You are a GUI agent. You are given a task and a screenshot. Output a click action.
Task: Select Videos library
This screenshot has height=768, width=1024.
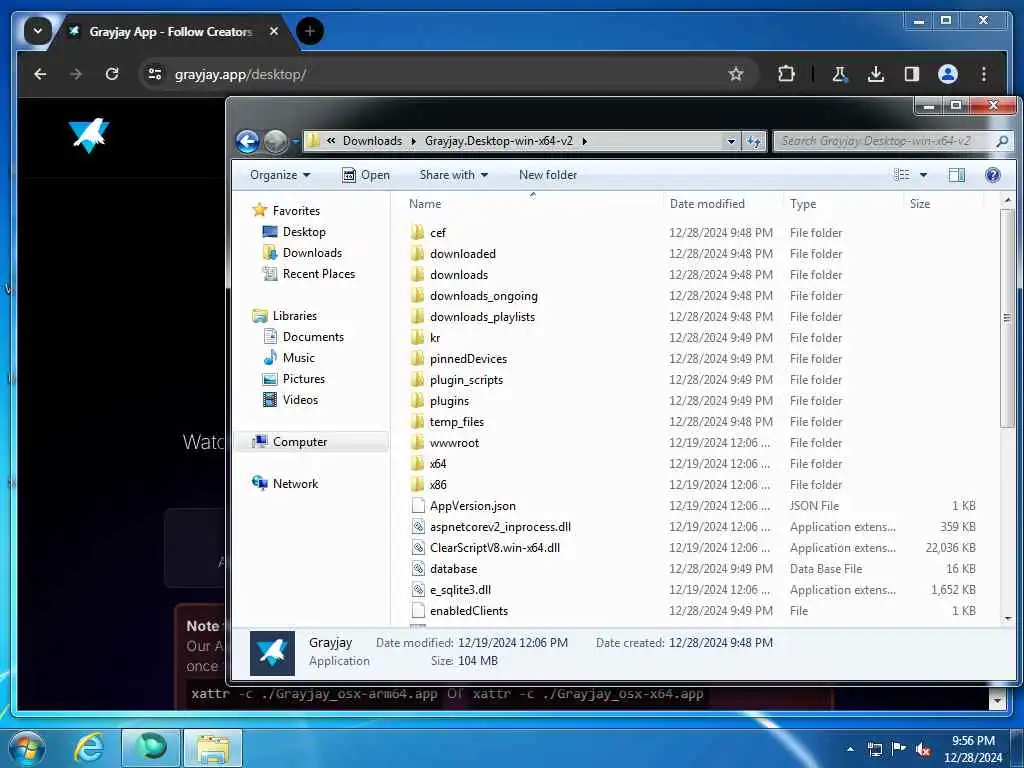pos(300,399)
